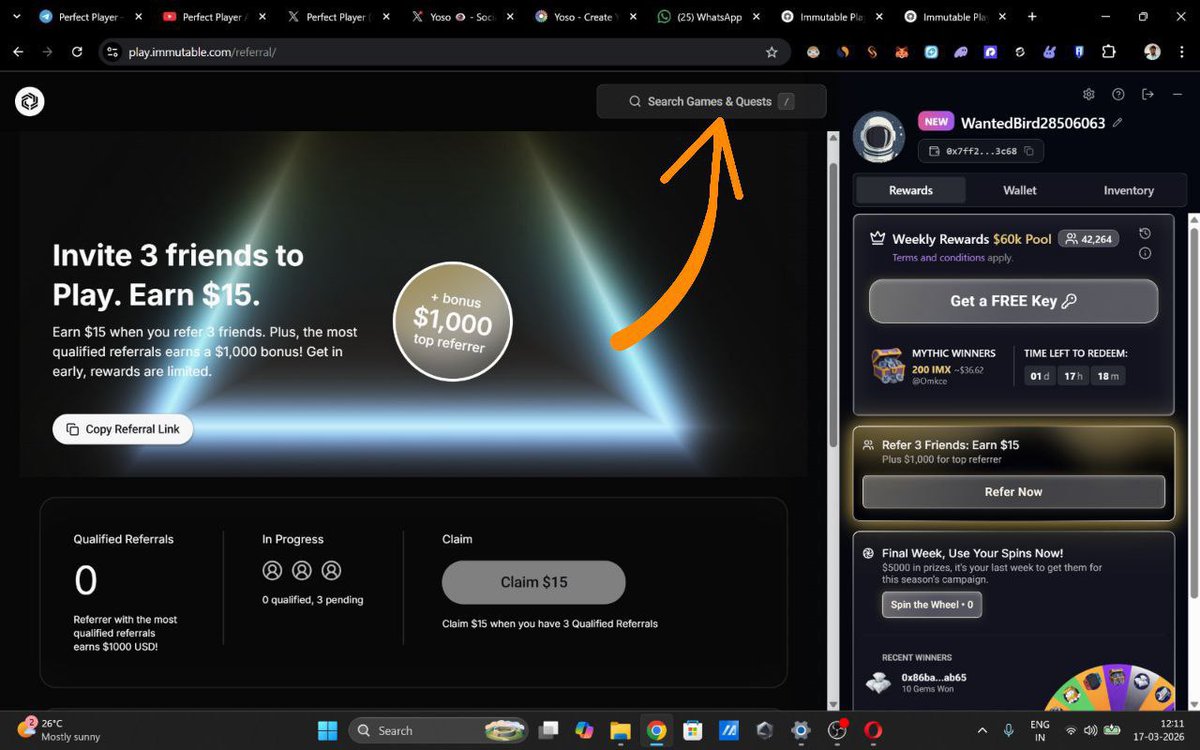
Task: Open the Phantom ghost extension
Action: [x=961, y=52]
